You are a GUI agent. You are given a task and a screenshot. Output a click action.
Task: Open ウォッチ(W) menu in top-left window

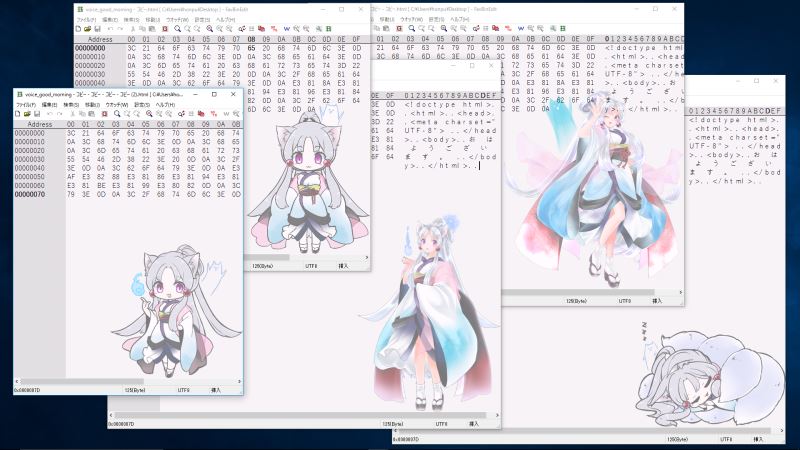(177, 19)
